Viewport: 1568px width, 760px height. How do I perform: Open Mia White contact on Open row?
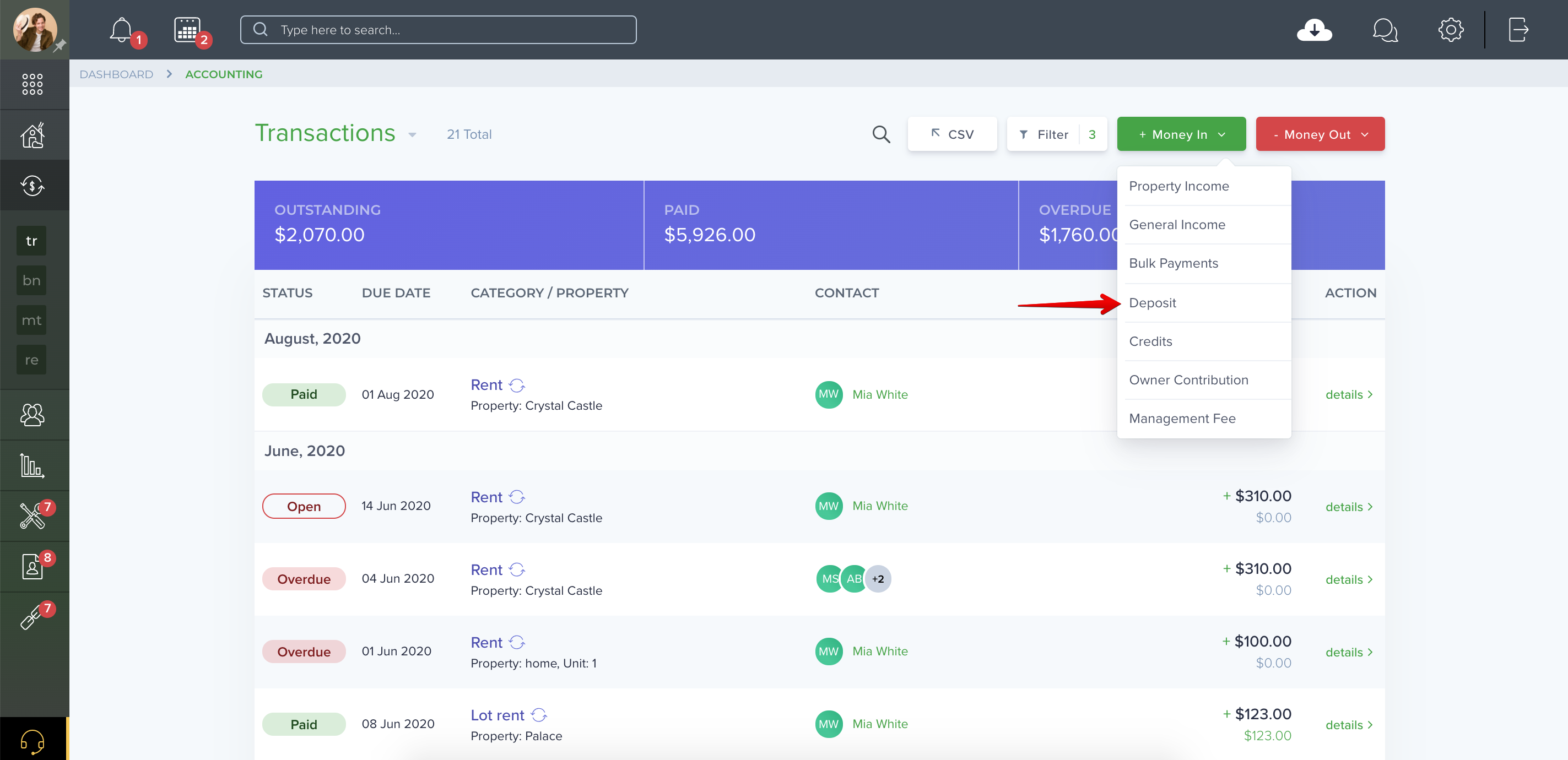pos(879,506)
